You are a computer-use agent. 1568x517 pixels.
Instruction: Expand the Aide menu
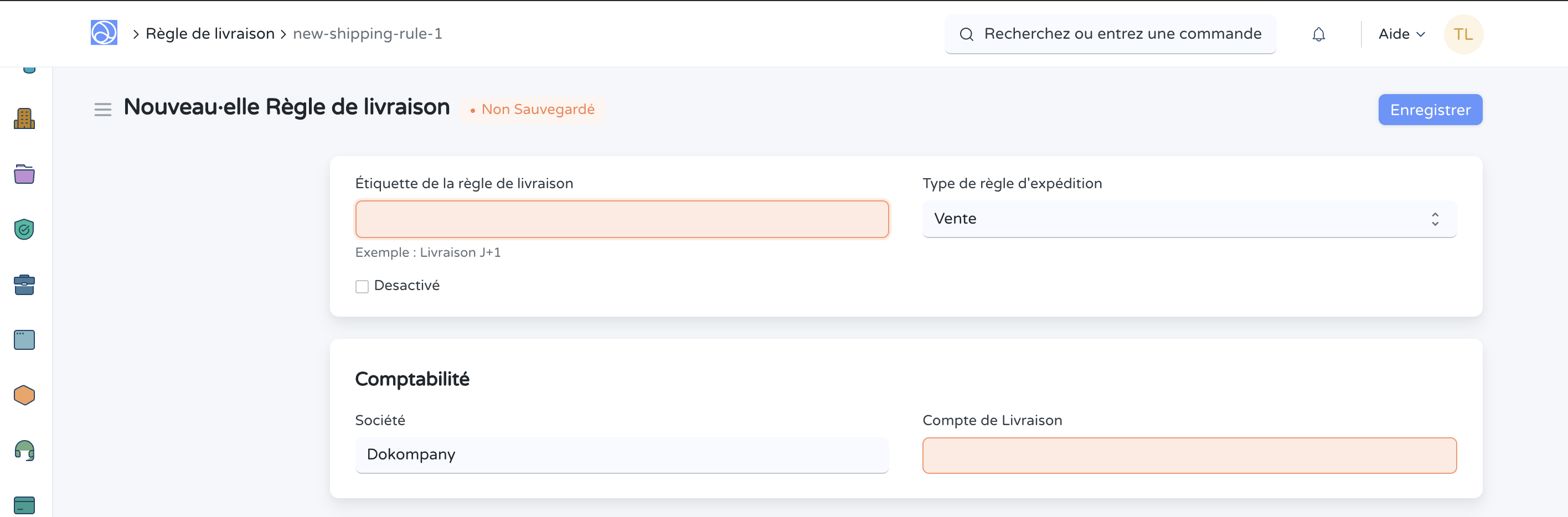click(x=1401, y=35)
